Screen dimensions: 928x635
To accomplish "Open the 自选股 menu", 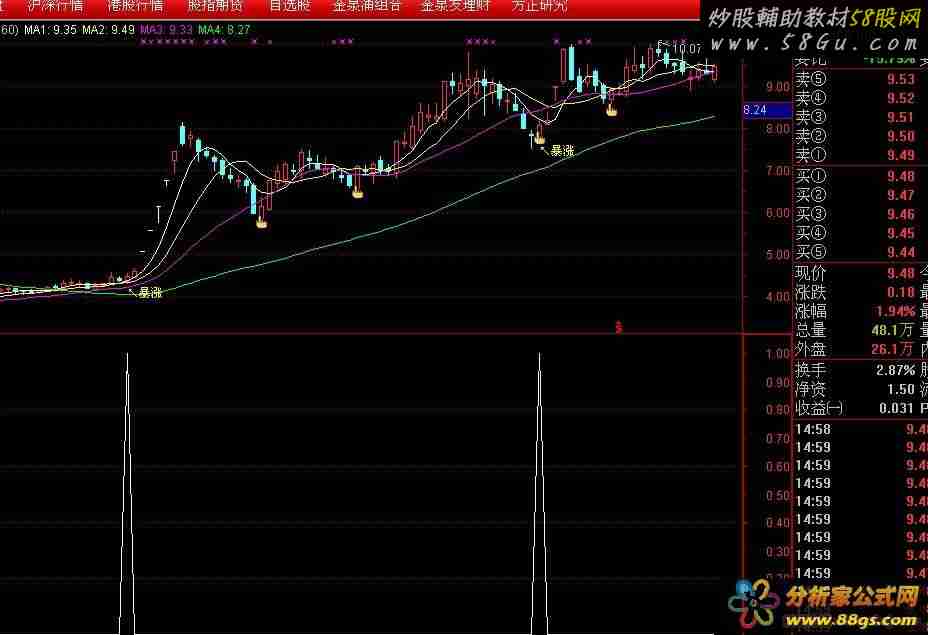I will [290, 7].
